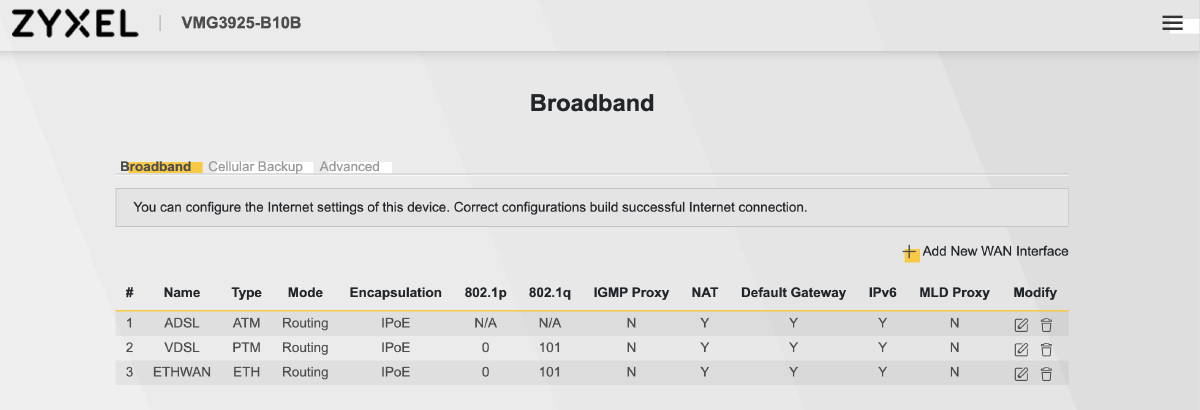Open the Advanced tab
1200x410 pixels.
point(349,167)
